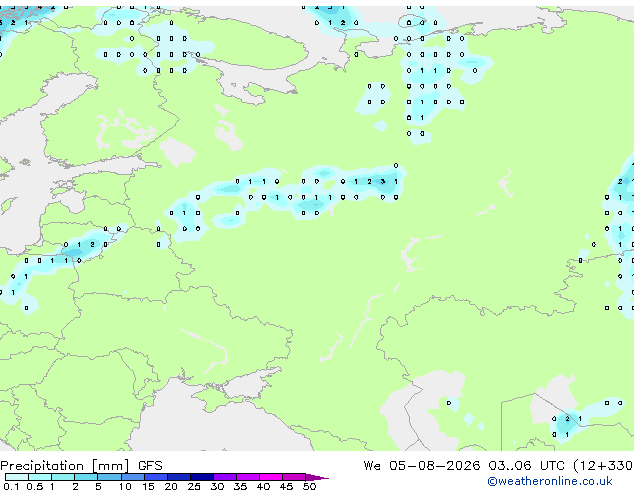Click the '25' legend scale label
Image resolution: width=634 pixels, height=490 pixels.
click(194, 486)
